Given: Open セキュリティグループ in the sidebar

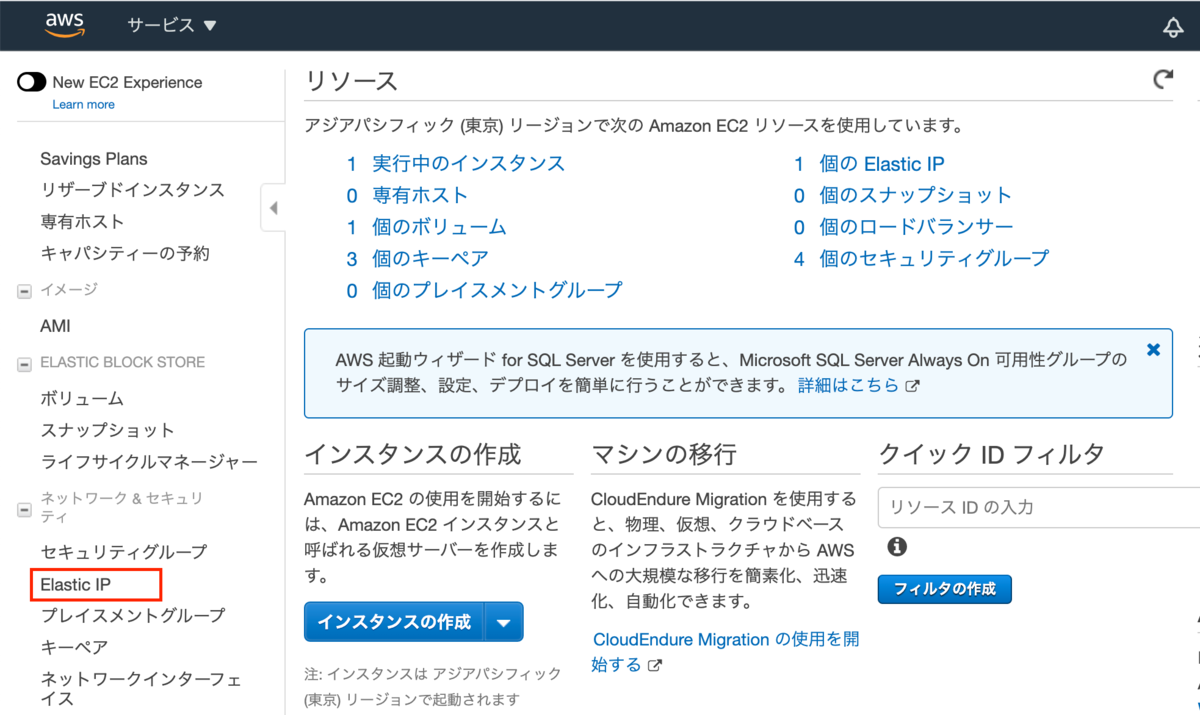Looking at the screenshot, I should [124, 552].
